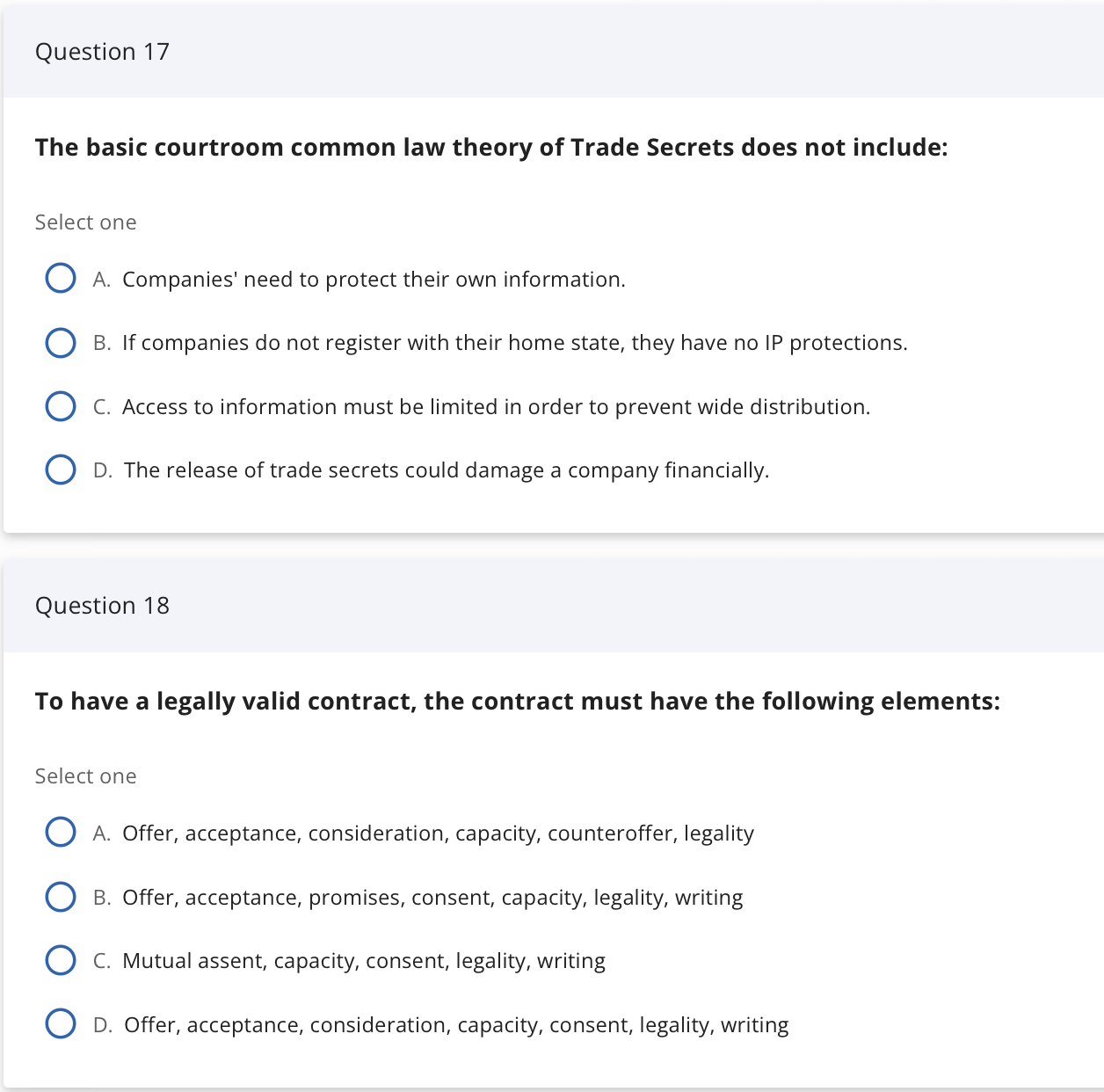Click answer text 'Offer, acceptance, promises, consent'
The image size is (1104, 1092).
coord(432,898)
